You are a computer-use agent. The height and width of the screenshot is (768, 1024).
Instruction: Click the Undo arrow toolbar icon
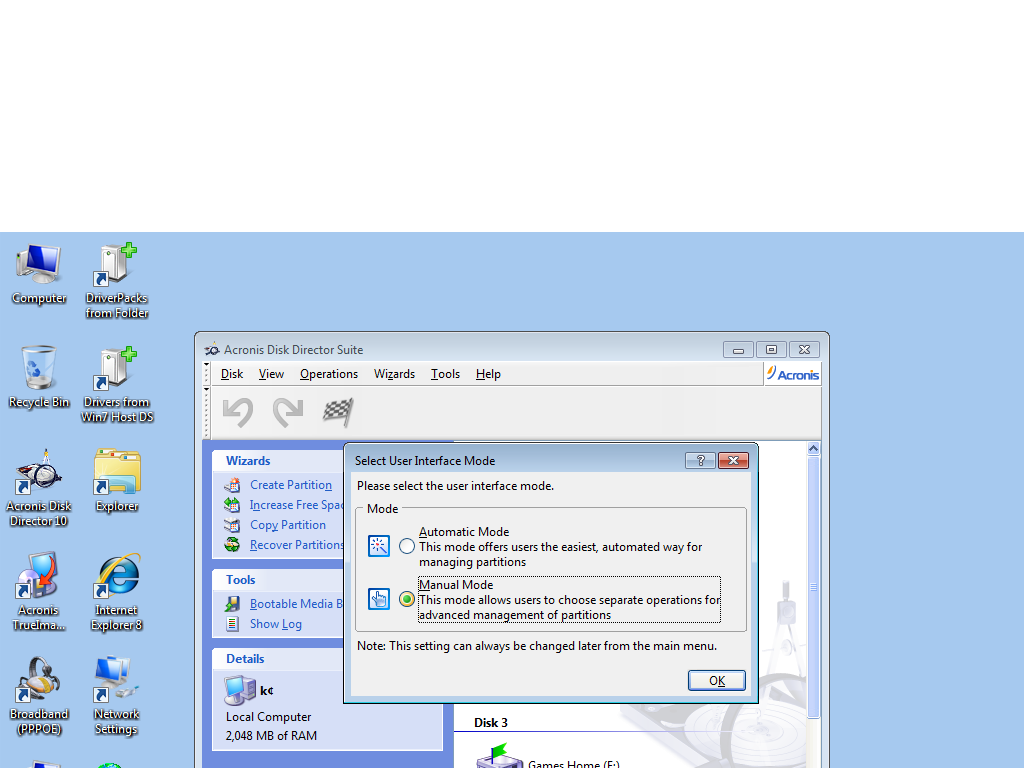click(238, 412)
